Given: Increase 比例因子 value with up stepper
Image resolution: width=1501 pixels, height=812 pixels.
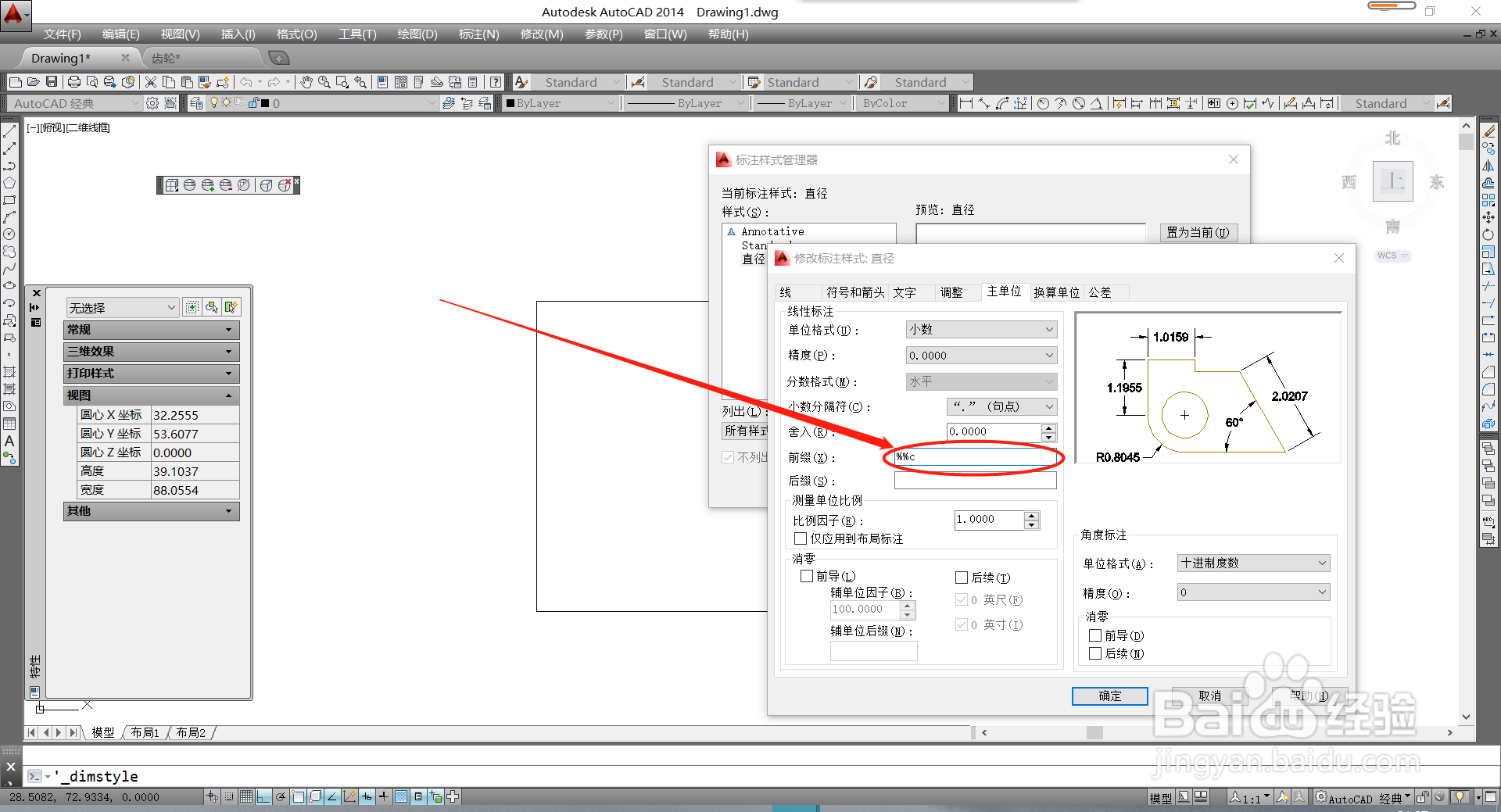Looking at the screenshot, I should tap(1032, 516).
